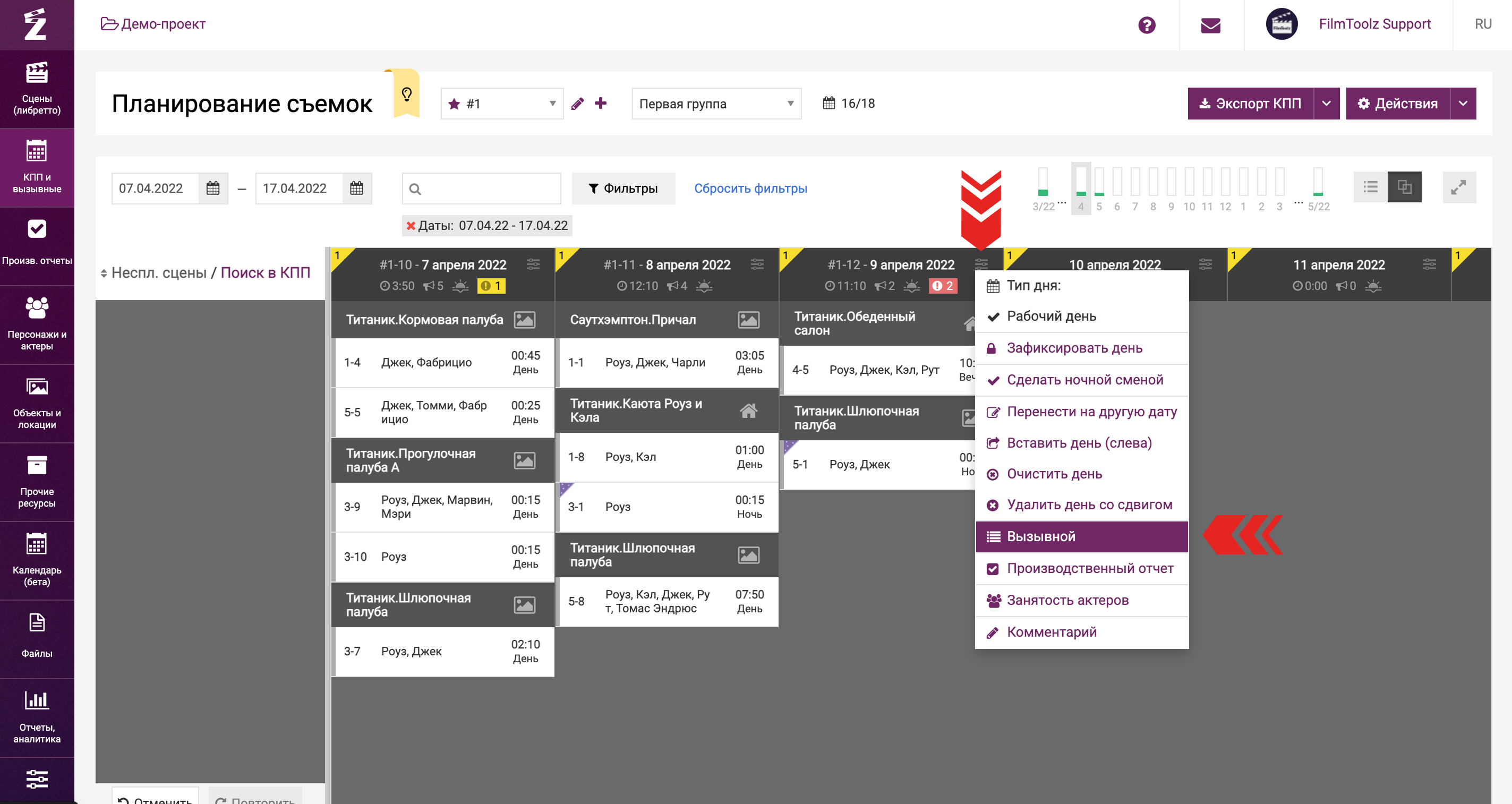Add new schedule with plus icon
This screenshot has width=1512, height=804.
[601, 103]
